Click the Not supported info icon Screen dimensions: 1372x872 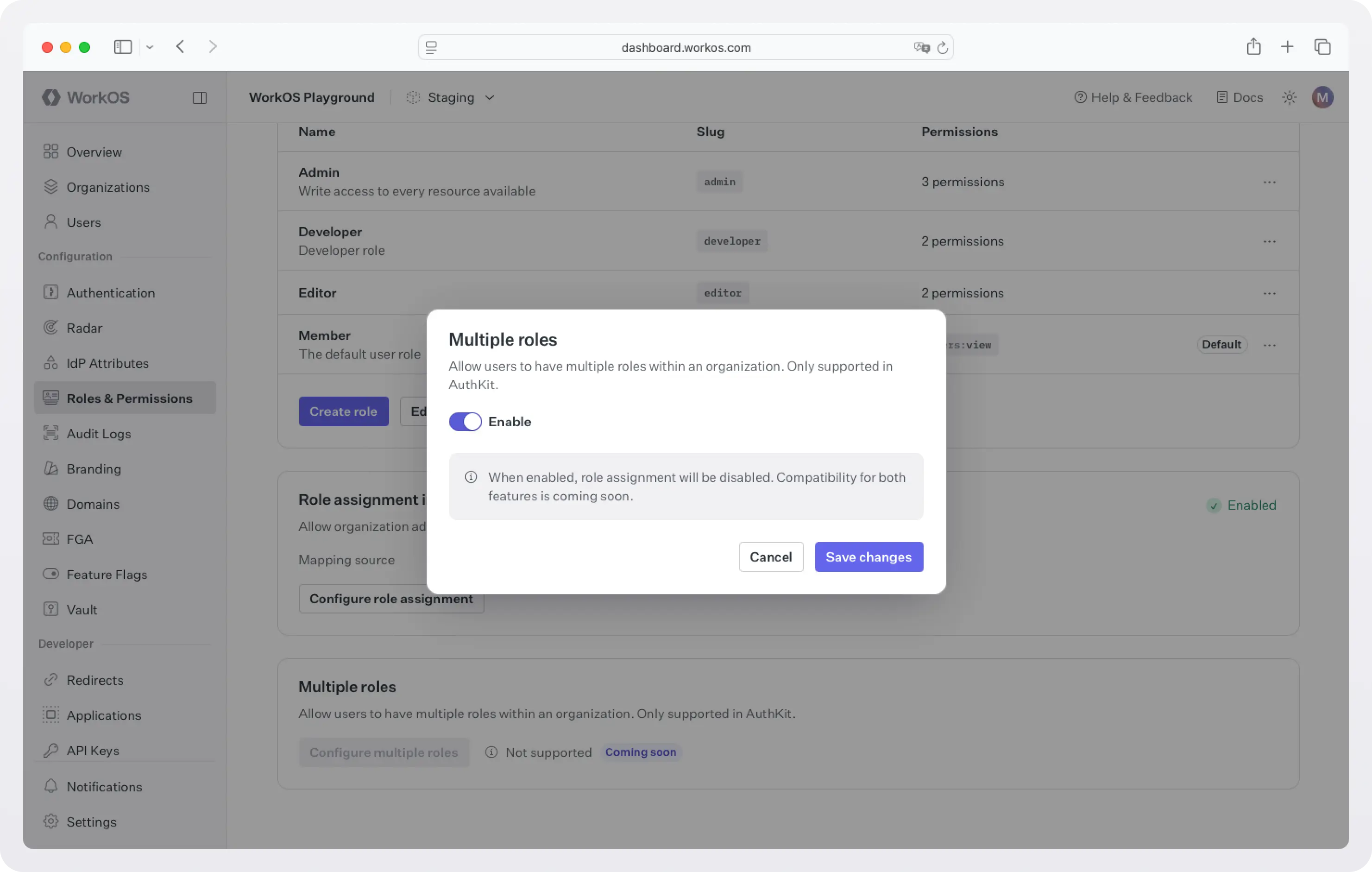[x=491, y=752]
